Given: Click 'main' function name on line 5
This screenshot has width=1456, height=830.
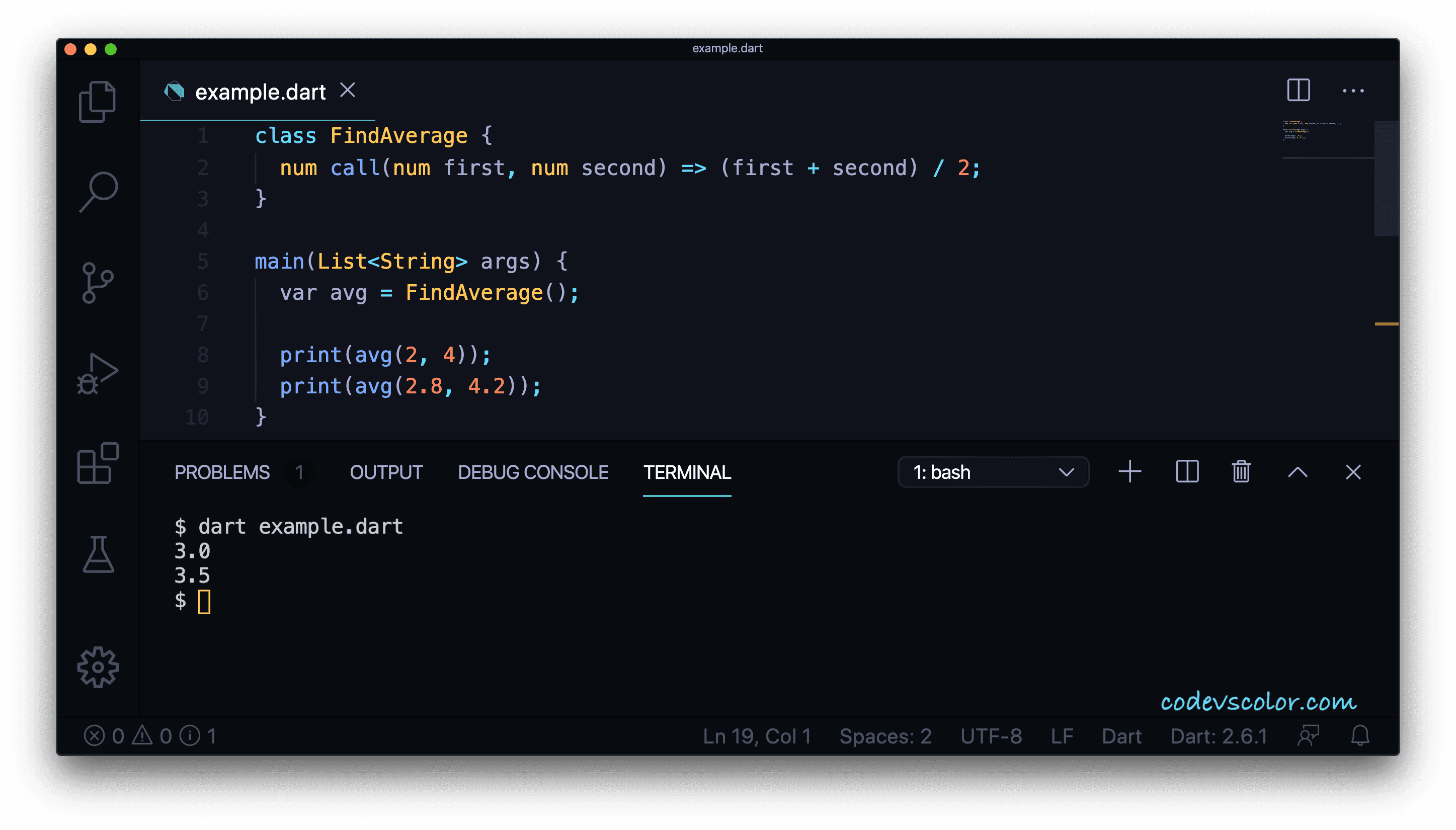Looking at the screenshot, I should click(279, 261).
